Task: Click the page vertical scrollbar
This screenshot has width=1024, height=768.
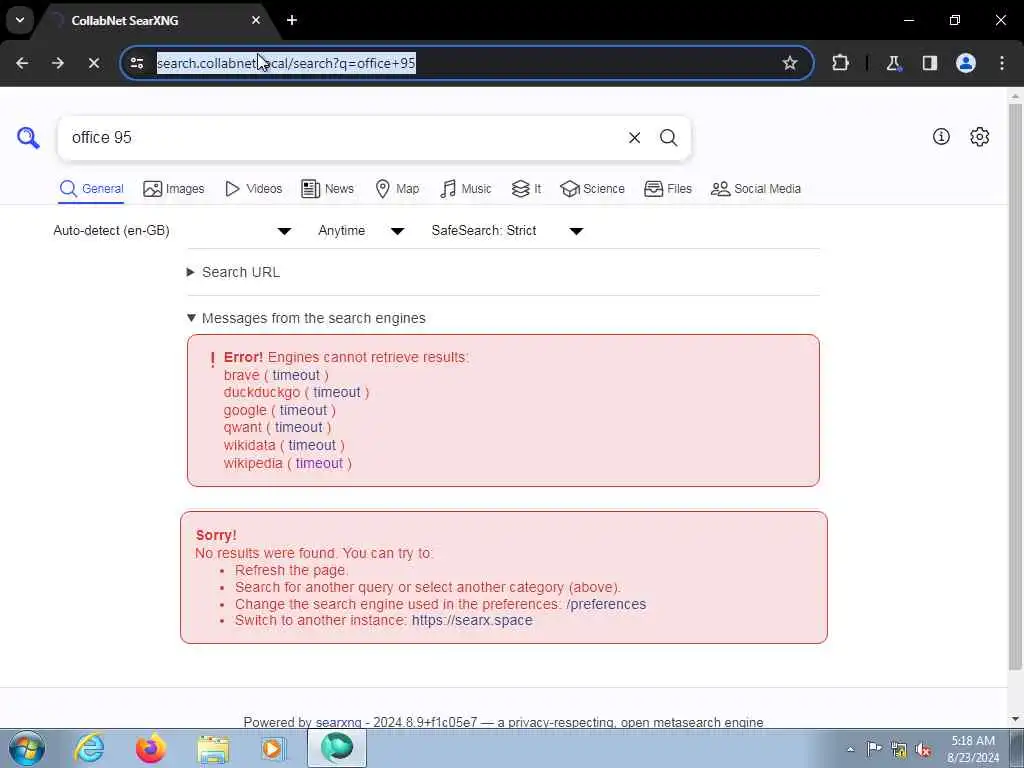Action: tap(1016, 385)
